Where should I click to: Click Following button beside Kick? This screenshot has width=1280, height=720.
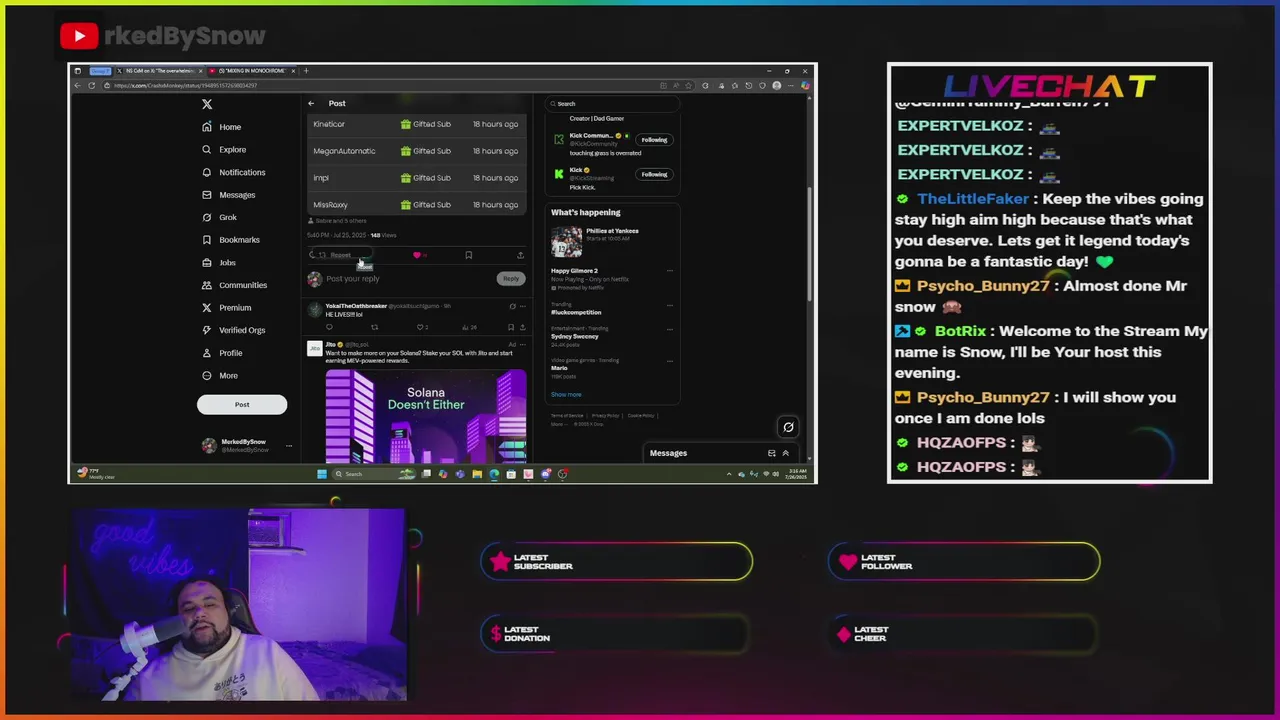click(x=654, y=174)
